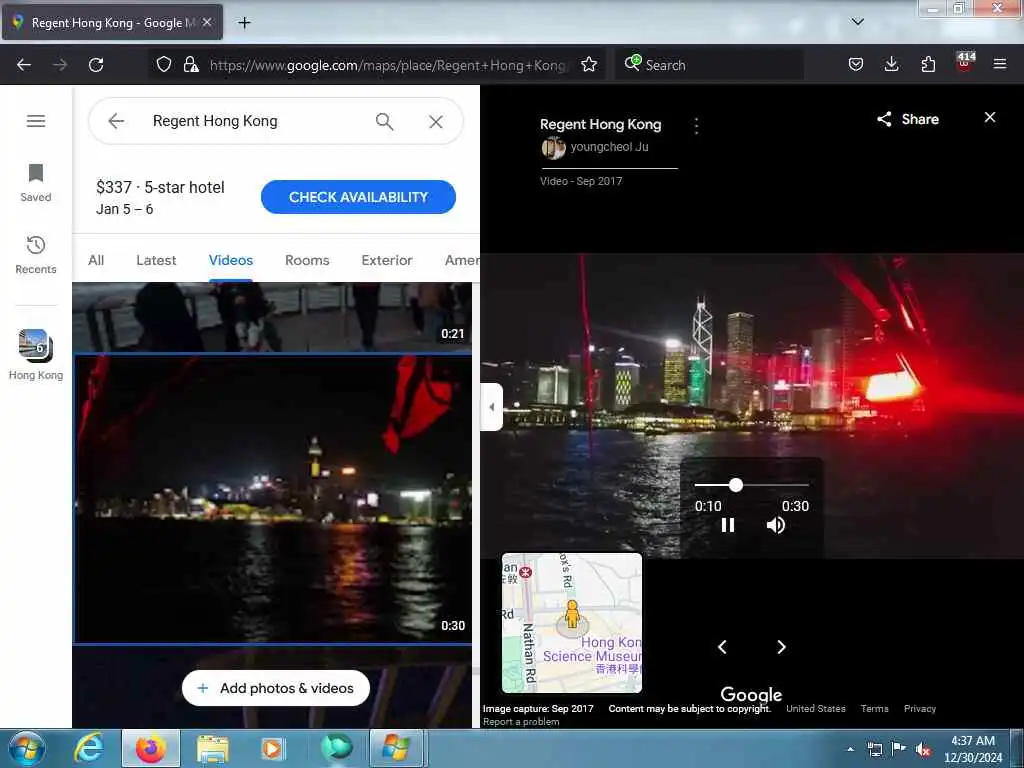Select the Videos tab
Image resolution: width=1024 pixels, height=768 pixels.
(231, 260)
